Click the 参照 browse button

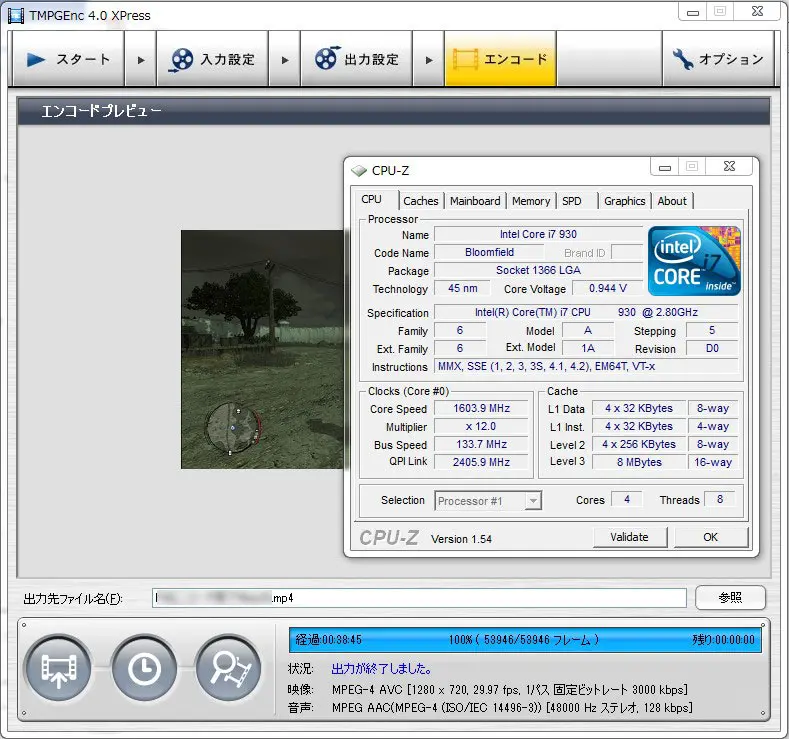coord(730,598)
